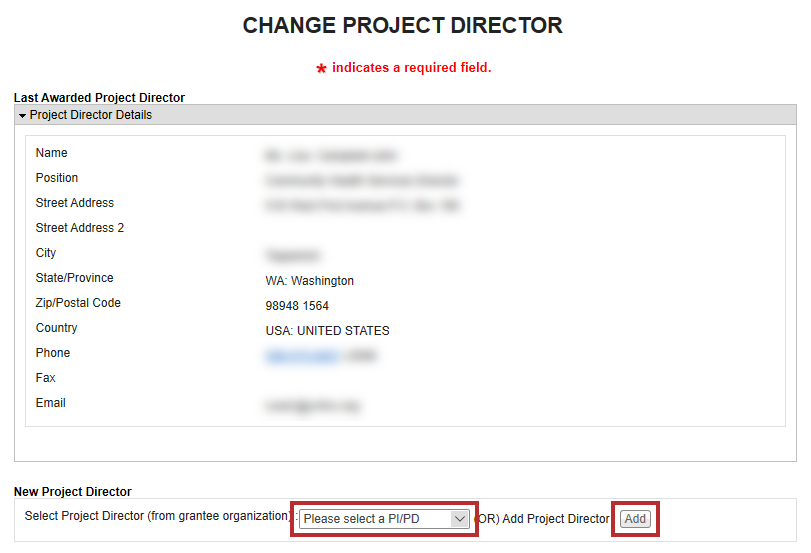Screen dimensions: 811x553
Task: Click the red asterisk required-field icon
Action: coord(321,69)
